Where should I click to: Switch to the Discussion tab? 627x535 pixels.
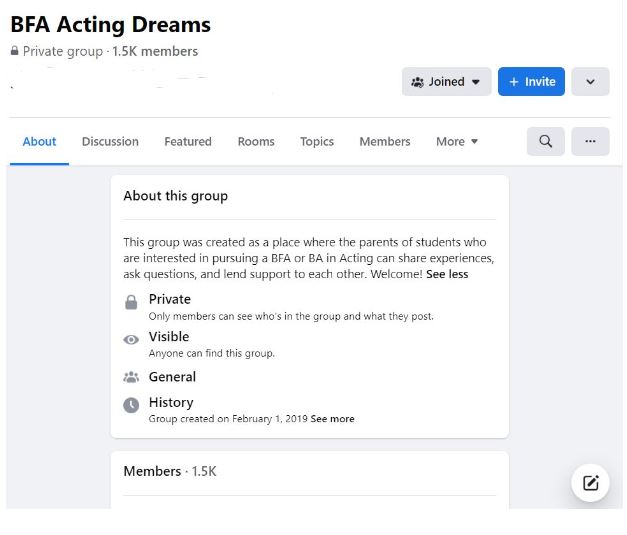click(110, 142)
